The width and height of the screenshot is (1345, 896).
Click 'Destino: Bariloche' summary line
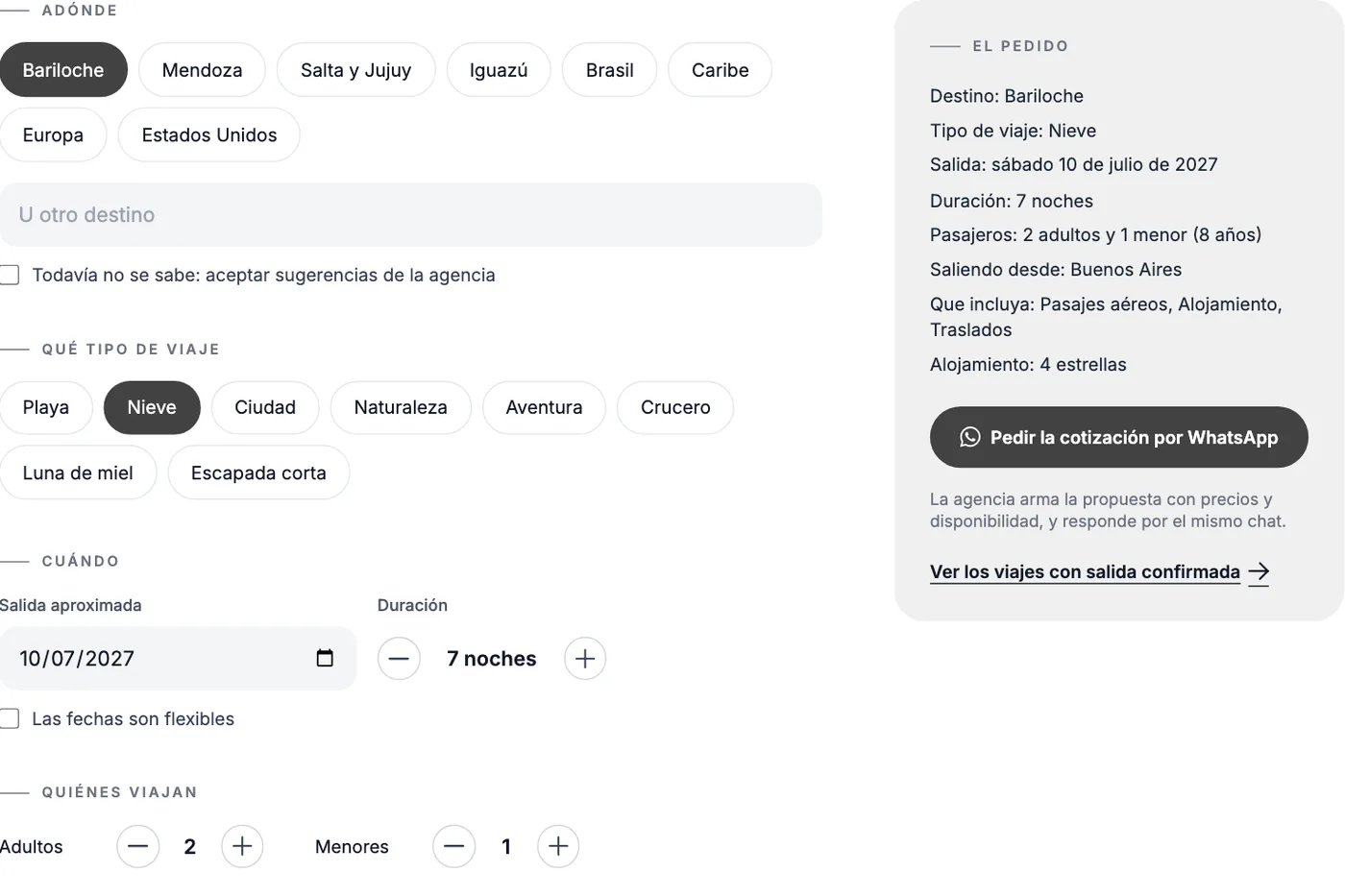pyautogui.click(x=1007, y=96)
